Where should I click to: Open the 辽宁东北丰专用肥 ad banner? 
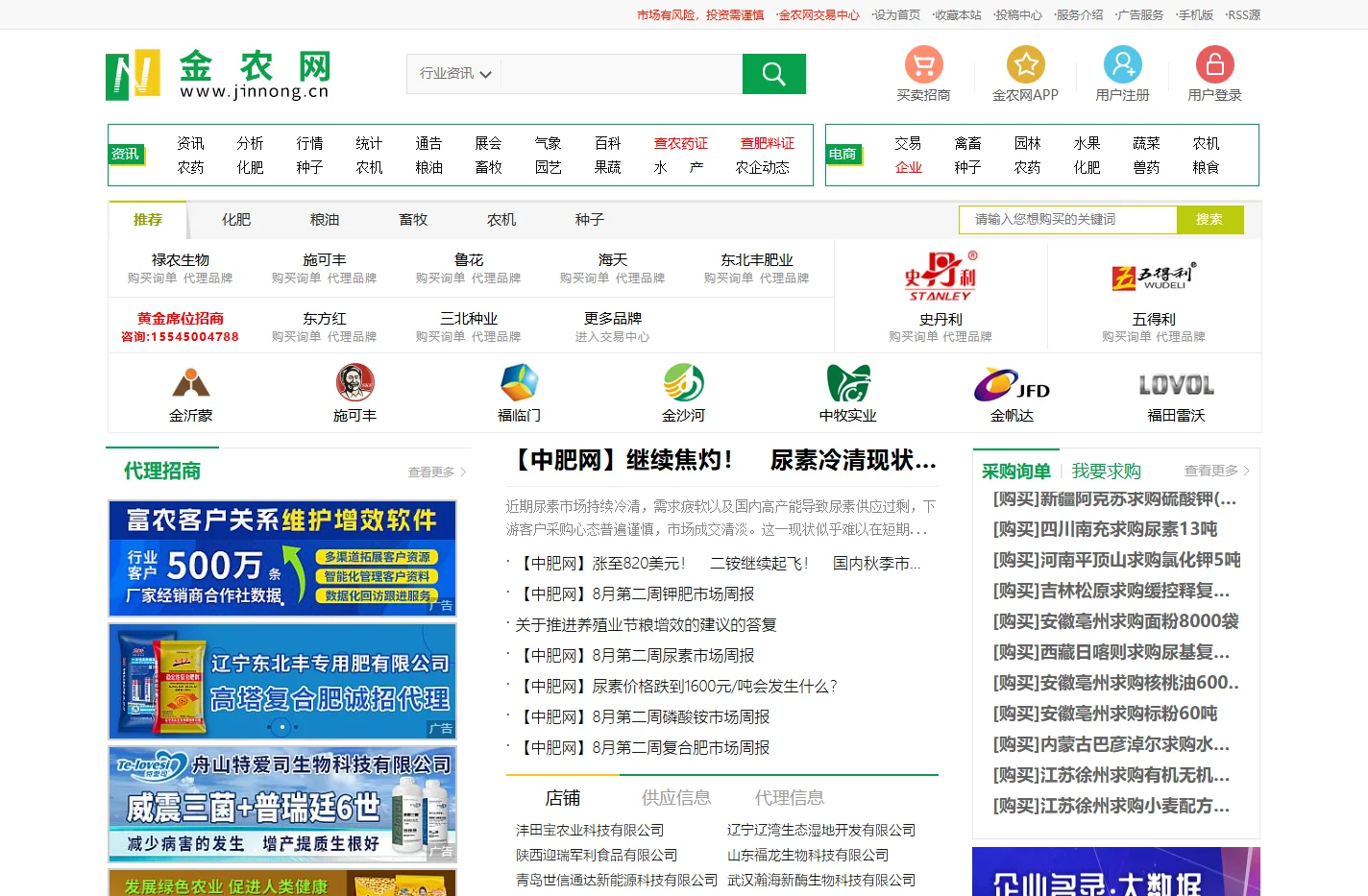pos(282,681)
